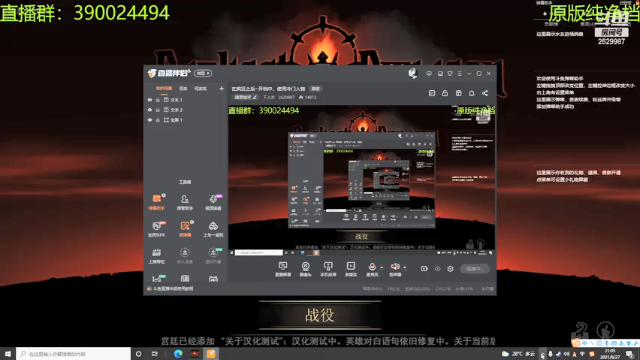Click the record video camera icon

(x=424, y=269)
